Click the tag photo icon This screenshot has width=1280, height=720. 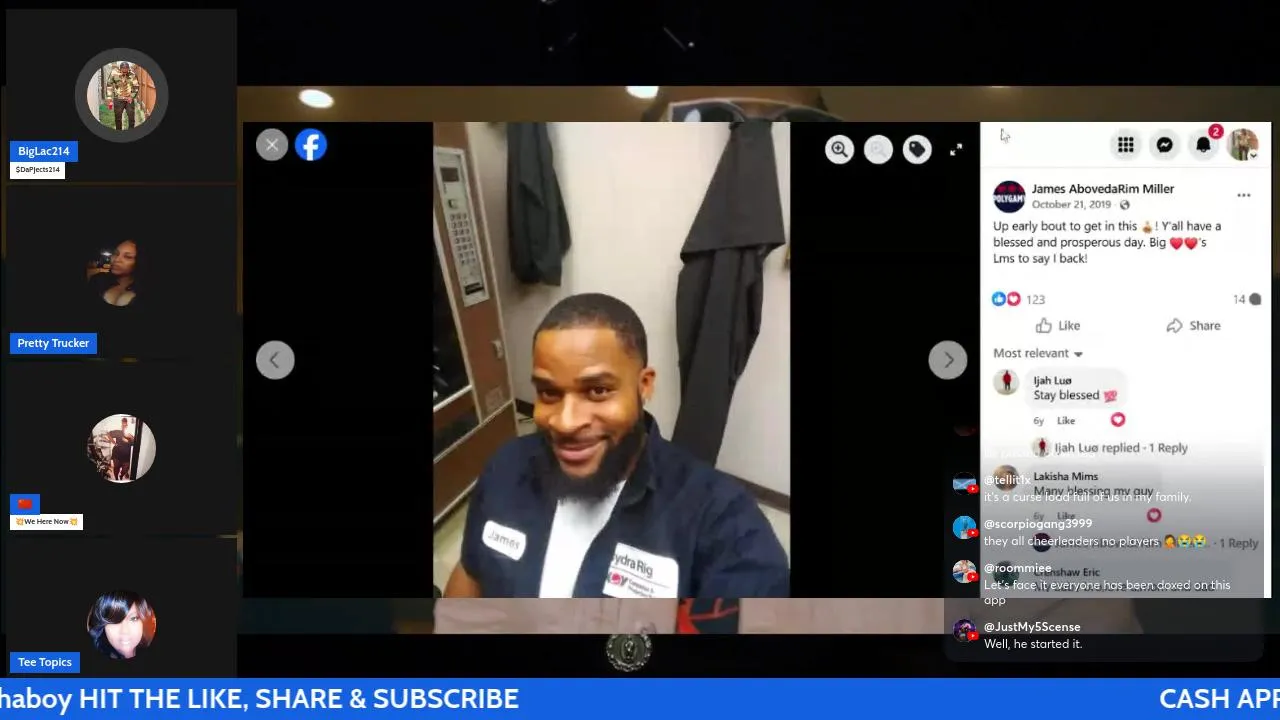[917, 150]
